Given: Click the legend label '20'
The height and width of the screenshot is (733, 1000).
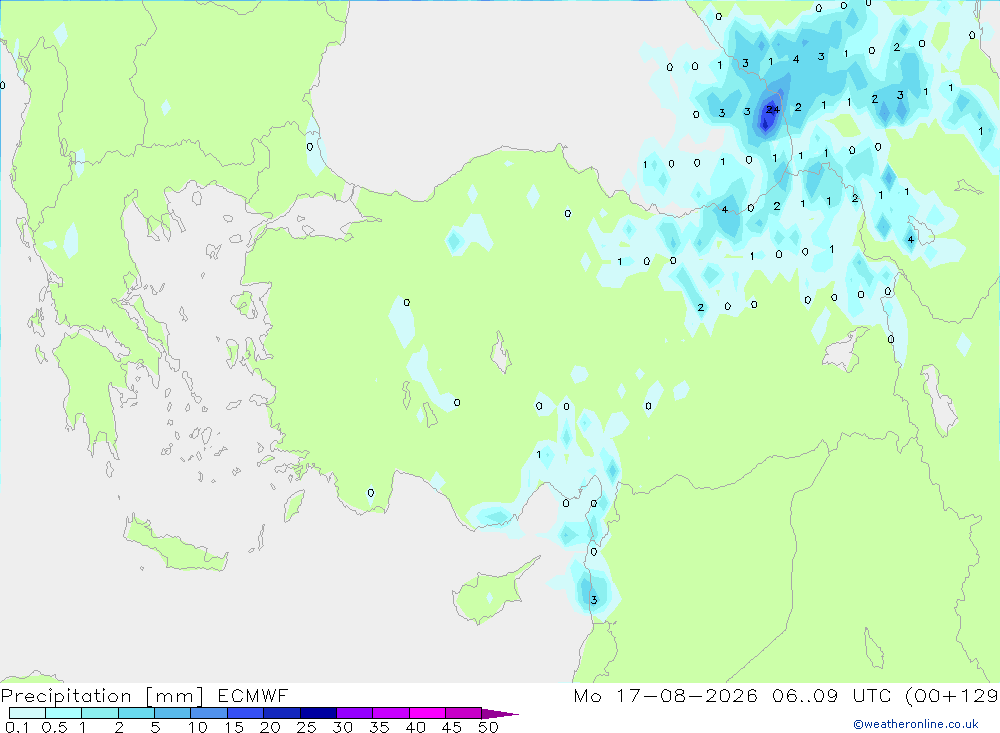Looking at the screenshot, I should tap(270, 727).
